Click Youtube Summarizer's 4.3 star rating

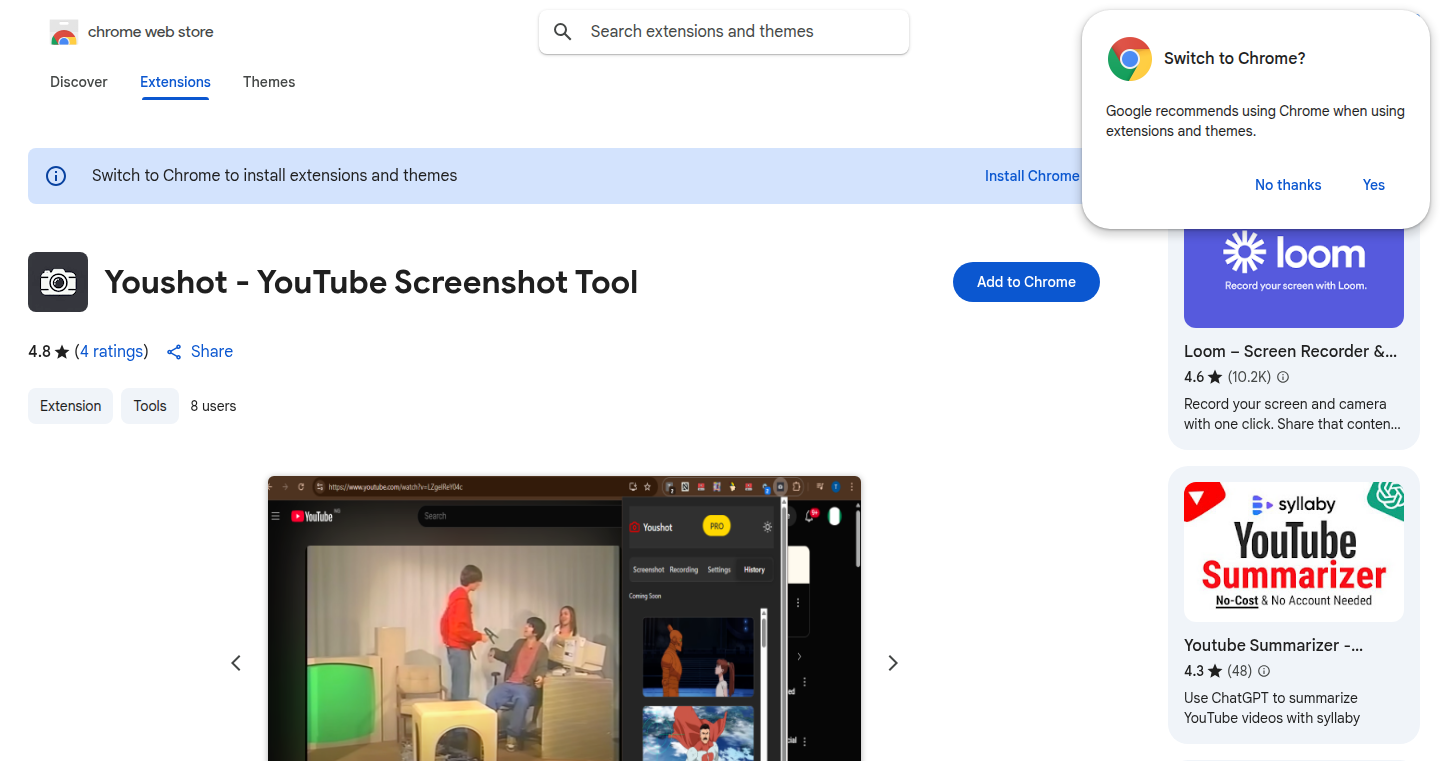coord(1203,671)
